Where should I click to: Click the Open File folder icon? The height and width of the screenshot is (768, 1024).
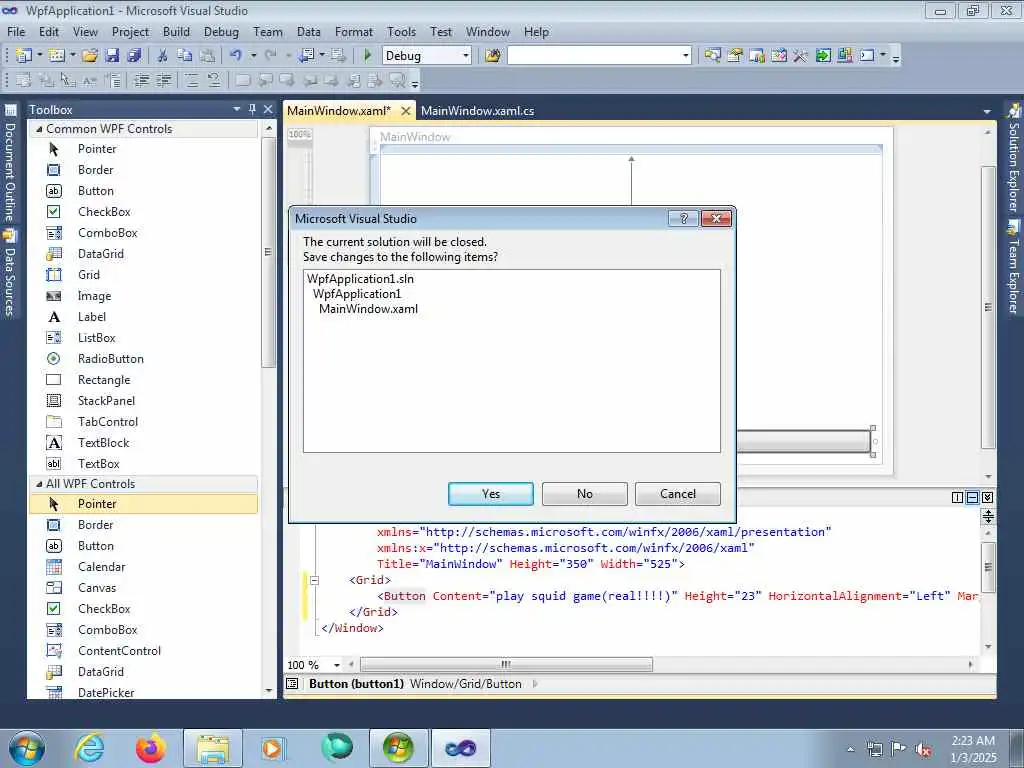click(90, 56)
